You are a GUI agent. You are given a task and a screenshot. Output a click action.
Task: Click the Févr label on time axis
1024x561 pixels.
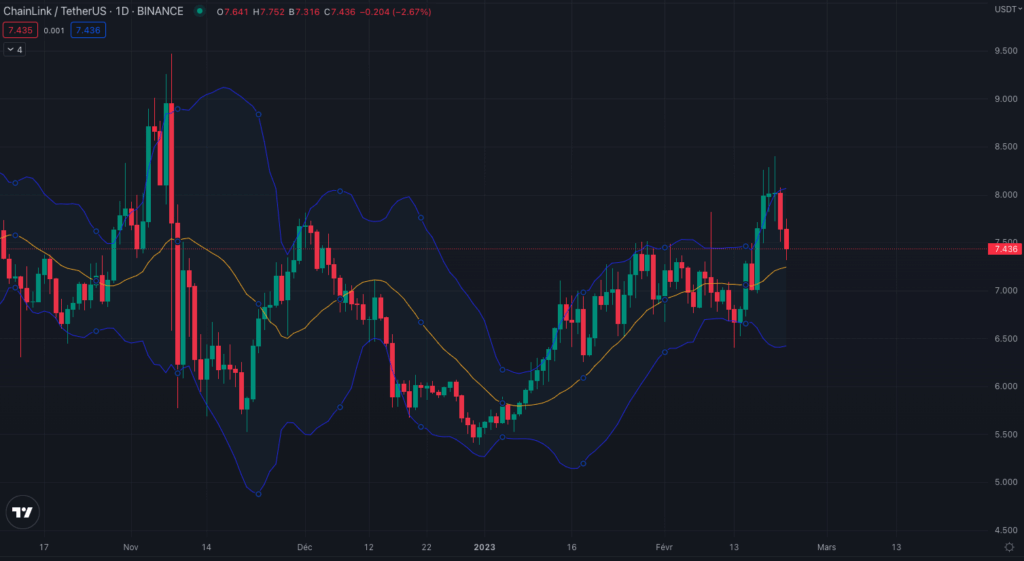(662, 548)
